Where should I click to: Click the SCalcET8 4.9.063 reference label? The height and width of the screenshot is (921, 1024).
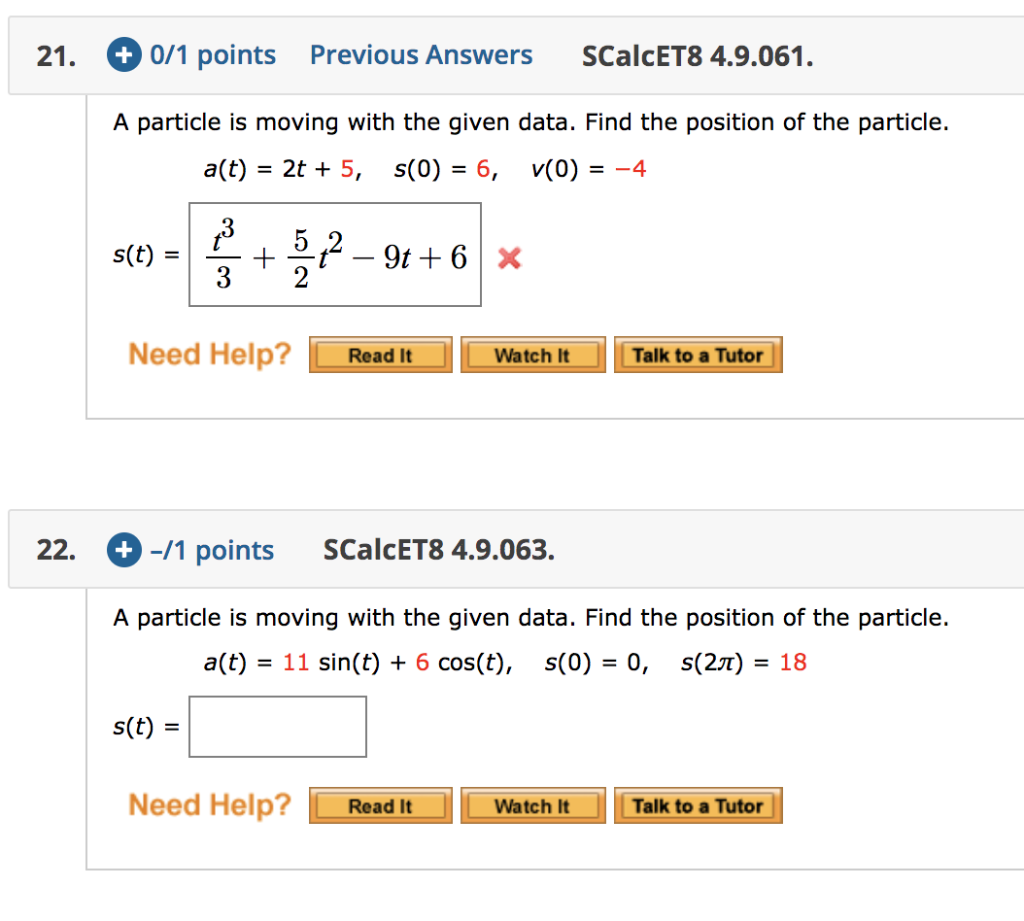tap(438, 549)
